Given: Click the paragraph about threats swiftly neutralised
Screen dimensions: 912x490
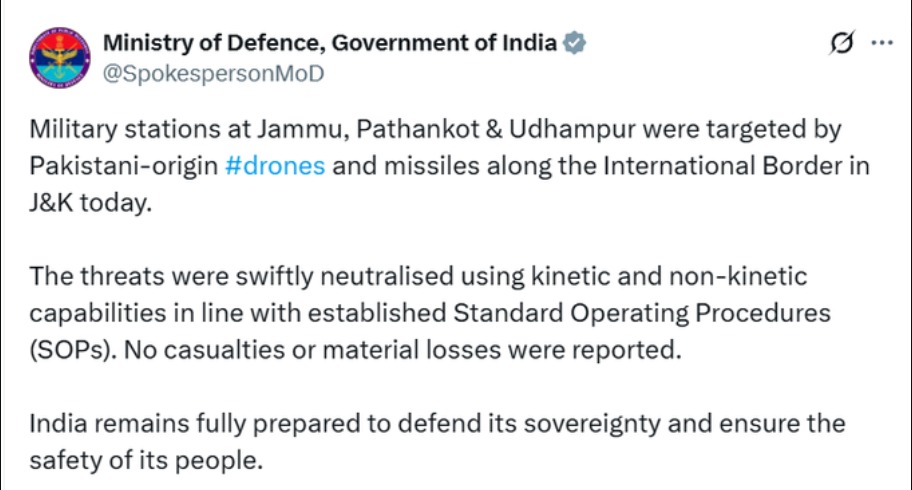Looking at the screenshot, I should point(430,313).
